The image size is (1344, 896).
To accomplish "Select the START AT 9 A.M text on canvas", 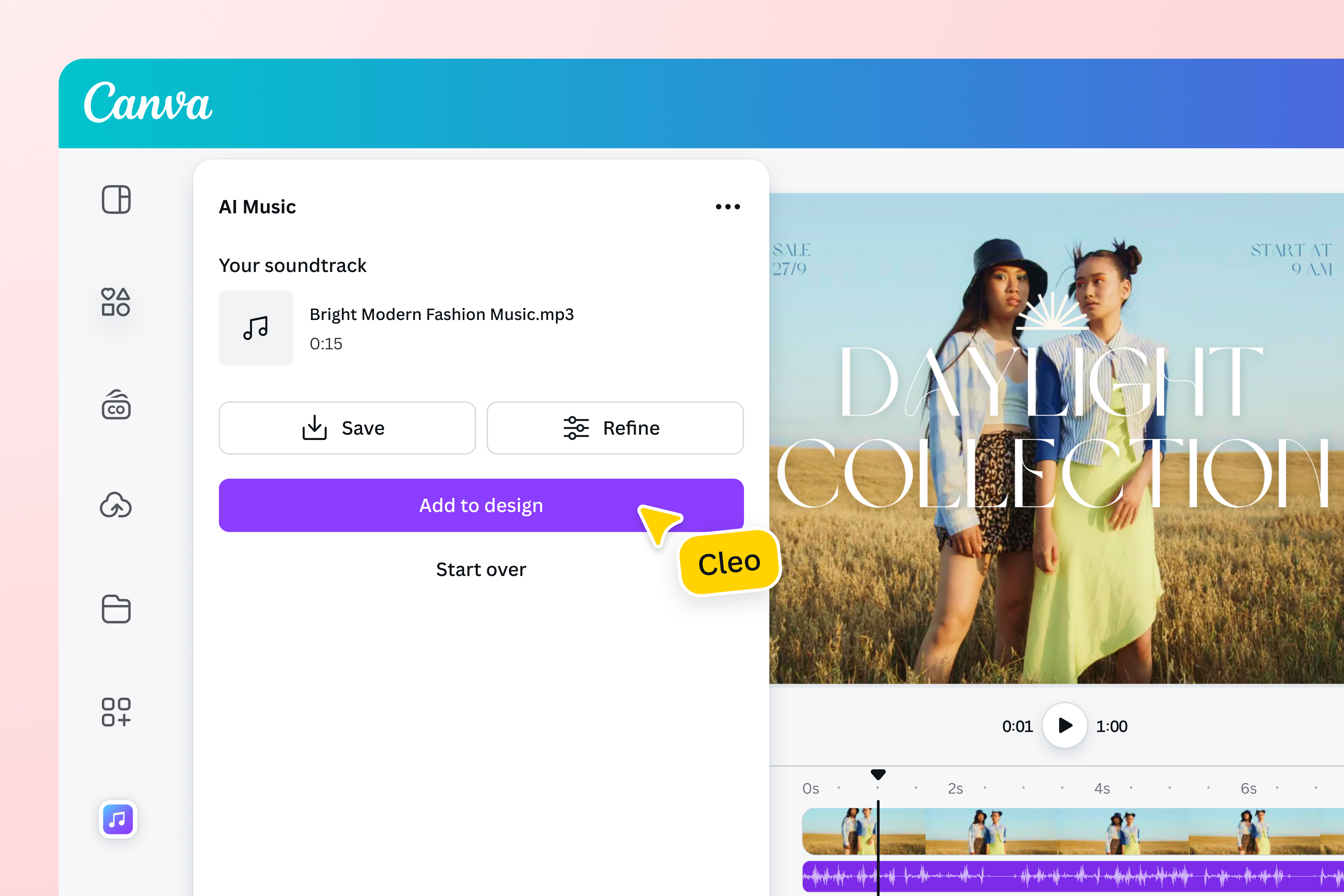I will (x=1291, y=259).
